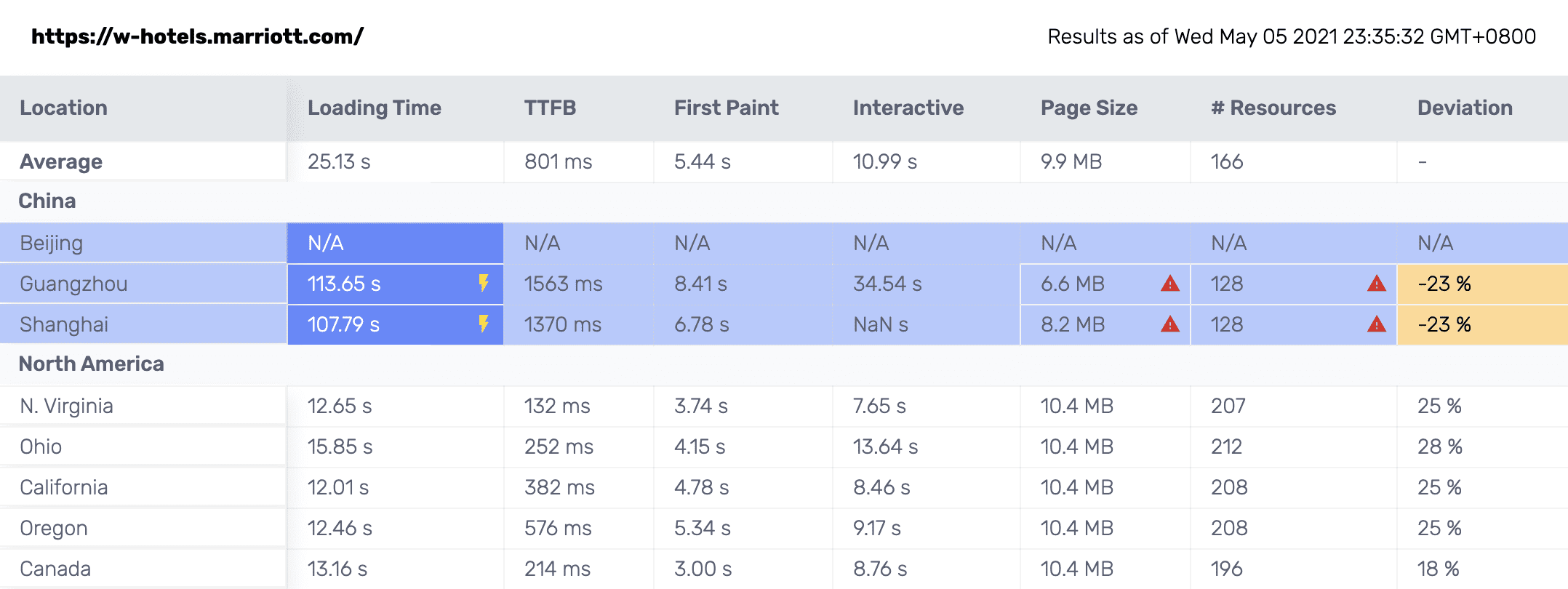Click the warning triangle beside Guangzhou 6.6 MB

click(1170, 284)
